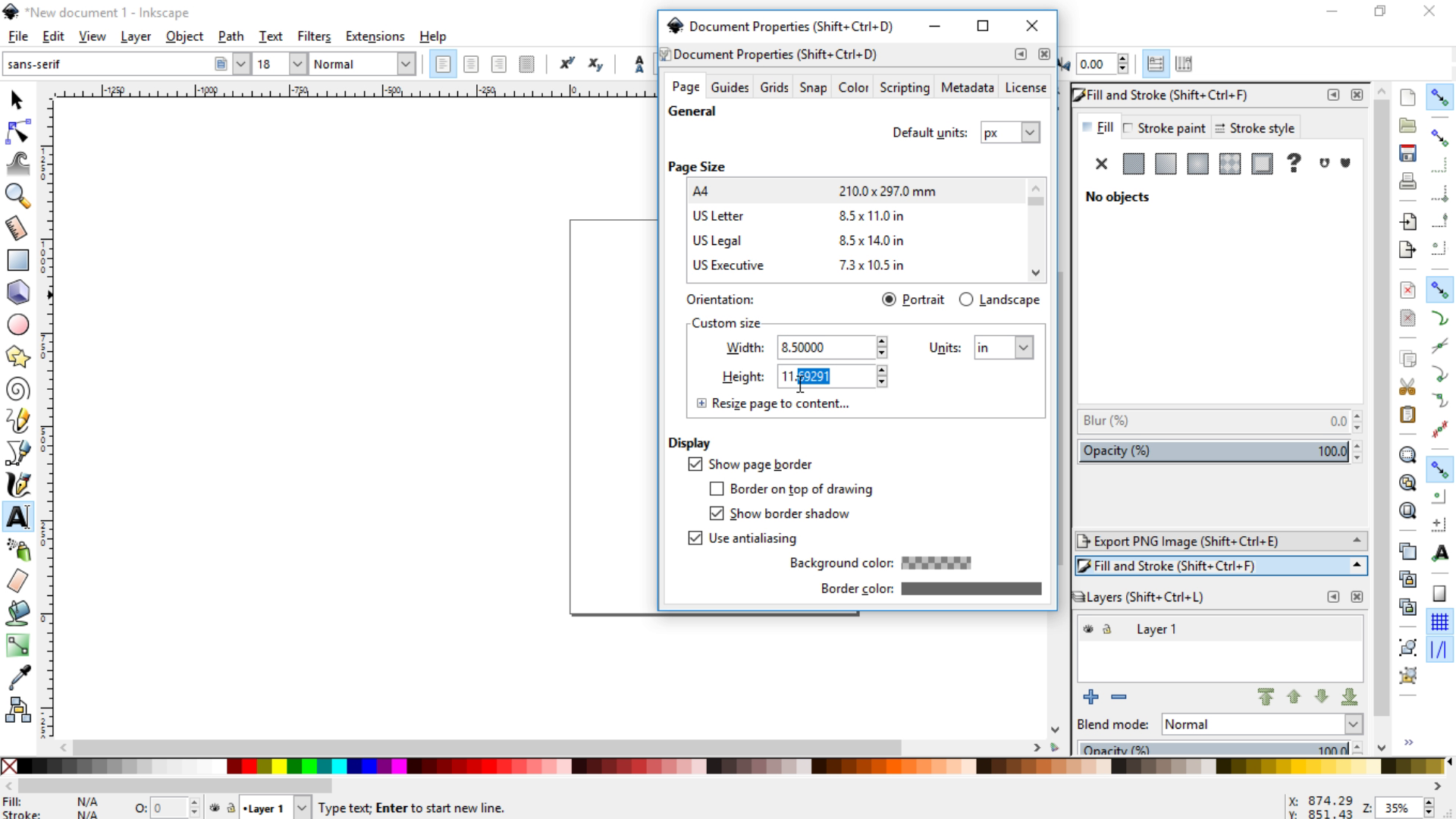This screenshot has height=819, width=1456.
Task: Select the Paint Bucket tool
Action: (x=17, y=613)
